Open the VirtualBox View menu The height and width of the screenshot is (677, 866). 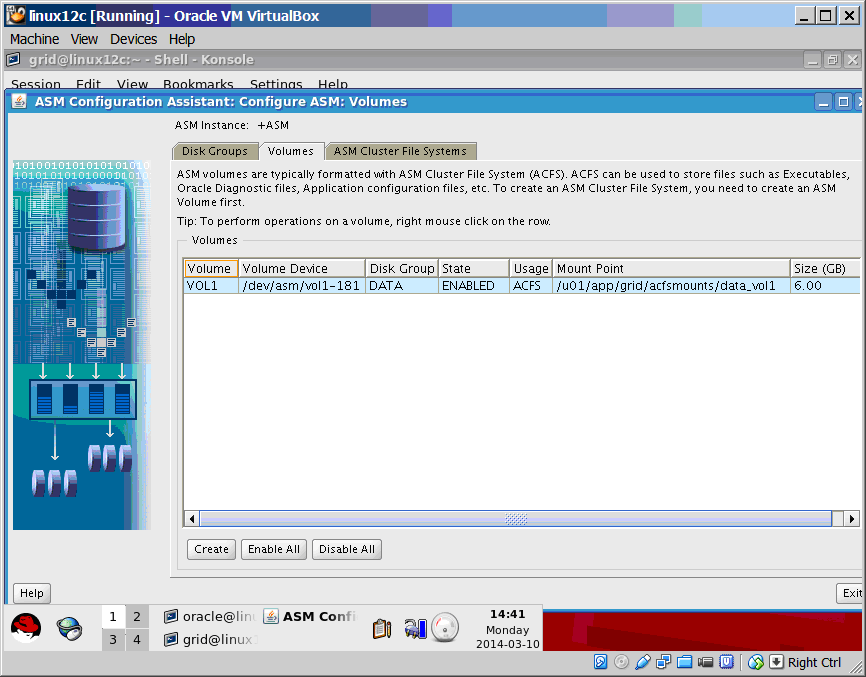tap(84, 39)
